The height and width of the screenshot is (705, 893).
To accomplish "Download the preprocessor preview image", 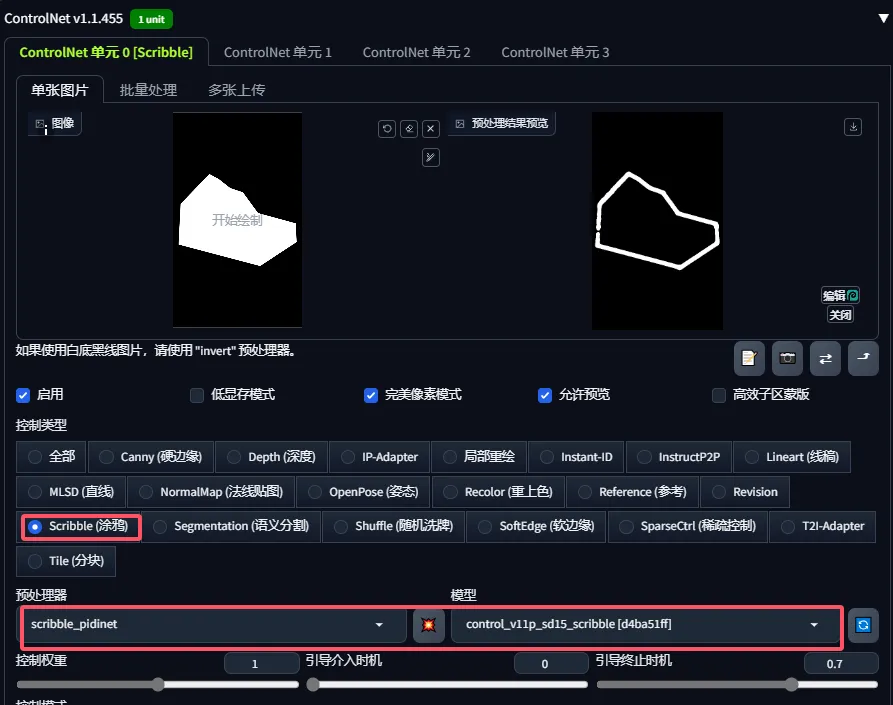I will point(853,126).
